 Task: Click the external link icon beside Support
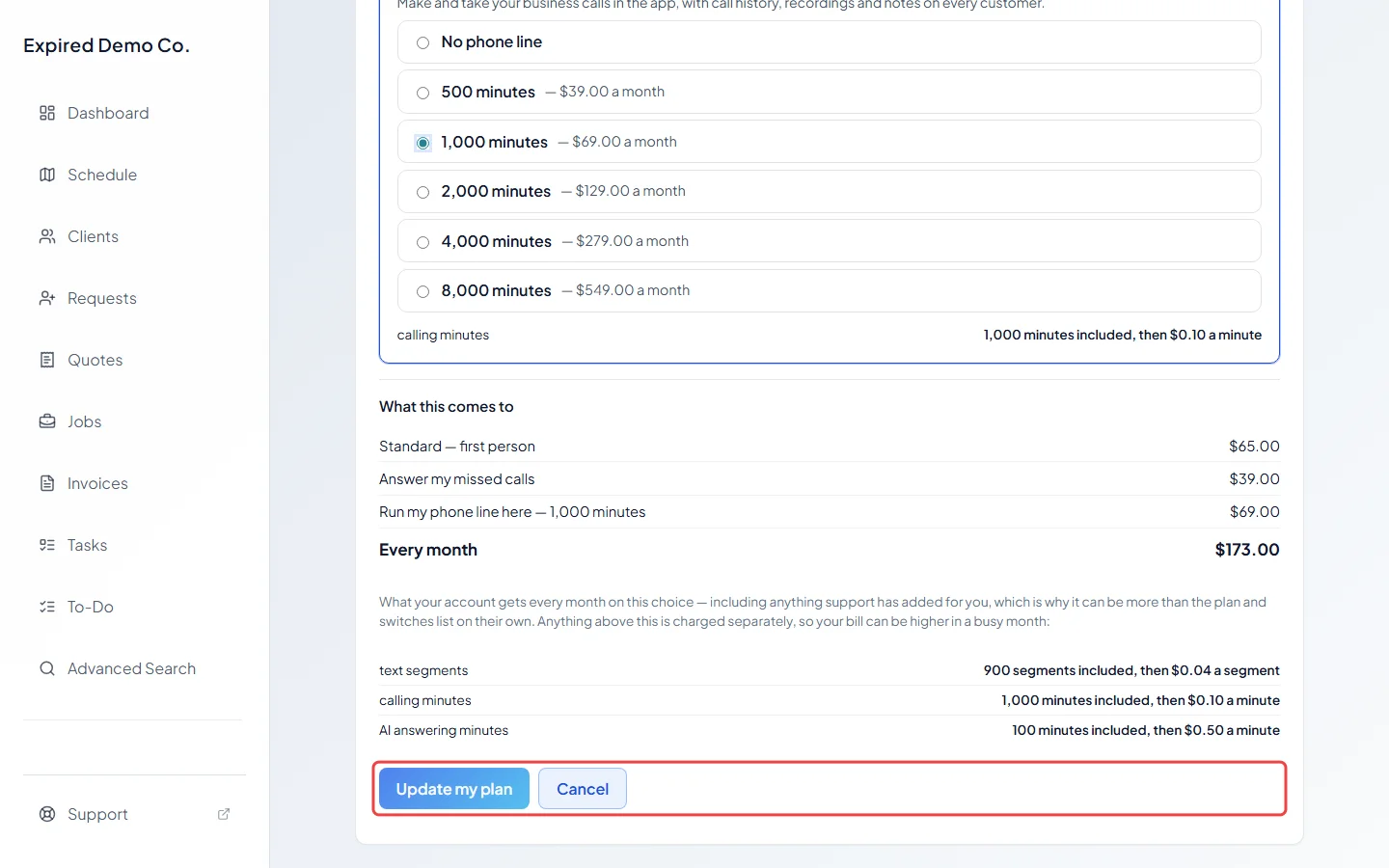[x=224, y=814]
